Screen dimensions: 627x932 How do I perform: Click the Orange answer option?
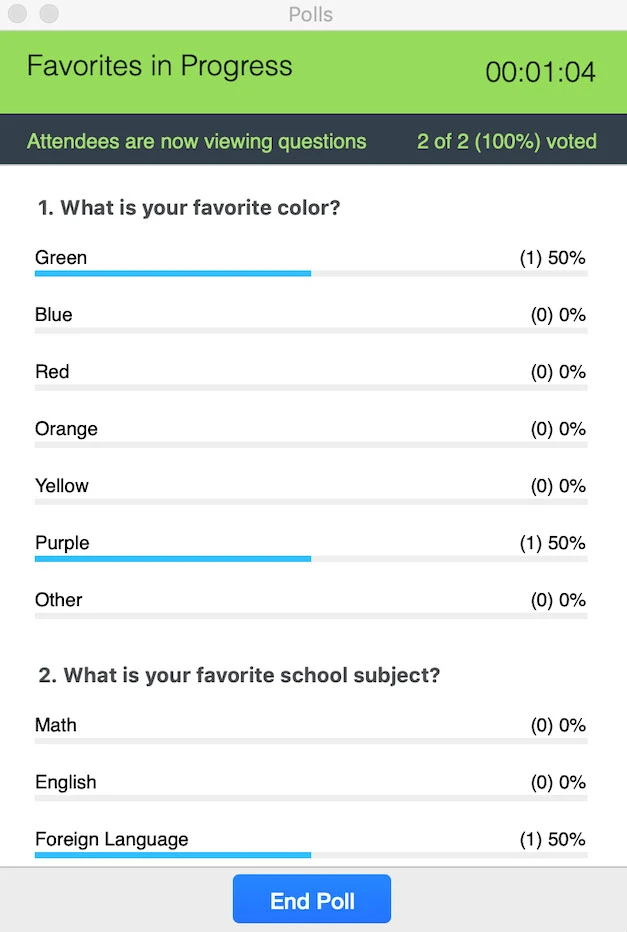pyautogui.click(x=66, y=429)
